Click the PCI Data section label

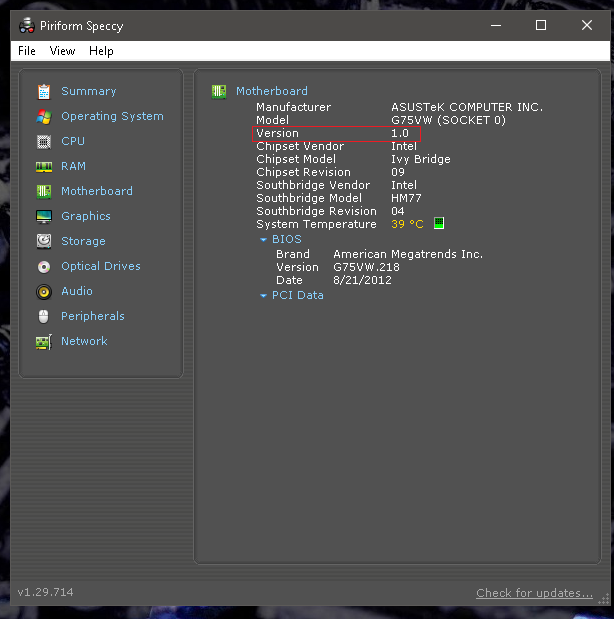[298, 295]
